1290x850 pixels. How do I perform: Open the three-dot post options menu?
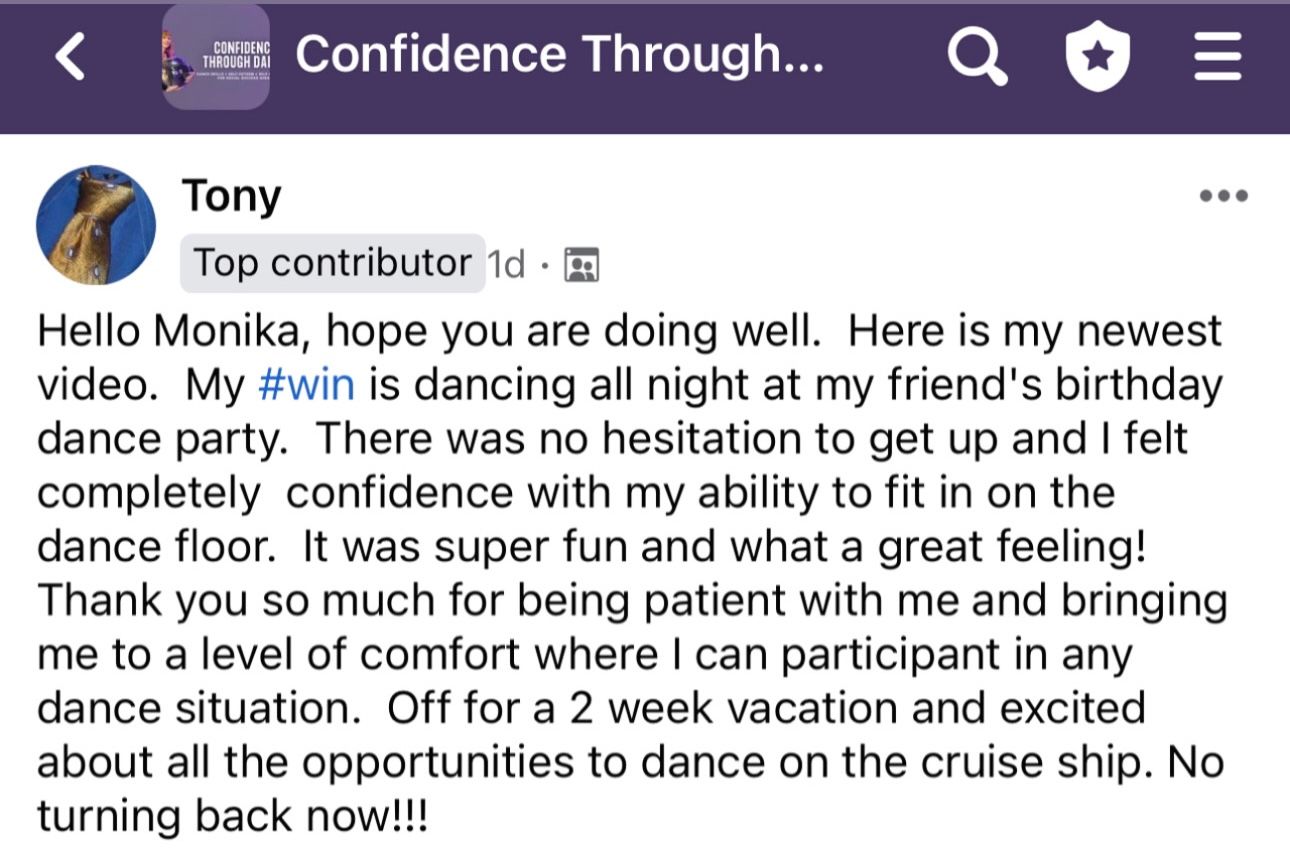click(x=1223, y=196)
